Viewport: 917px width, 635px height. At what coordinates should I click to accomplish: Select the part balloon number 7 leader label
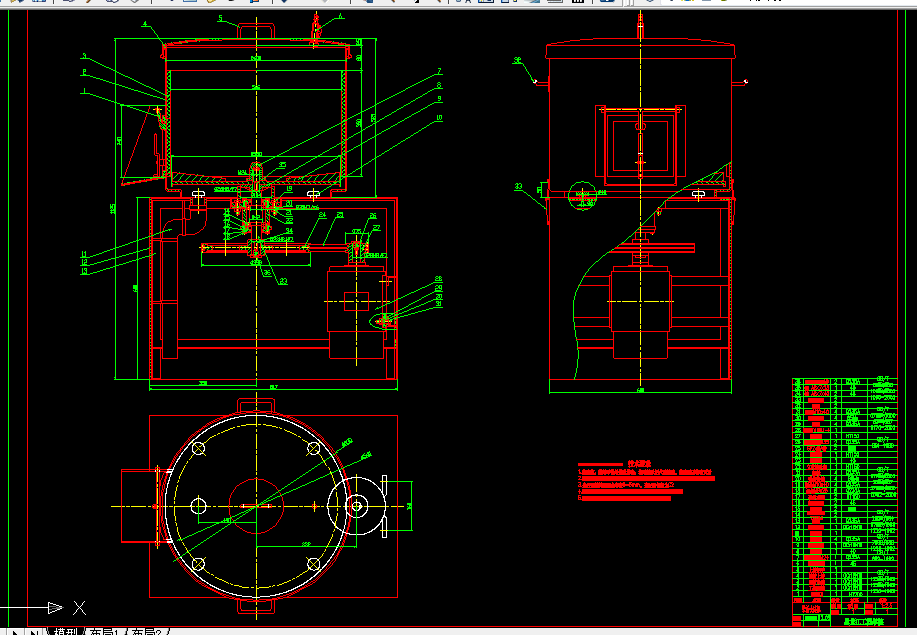pos(439,71)
